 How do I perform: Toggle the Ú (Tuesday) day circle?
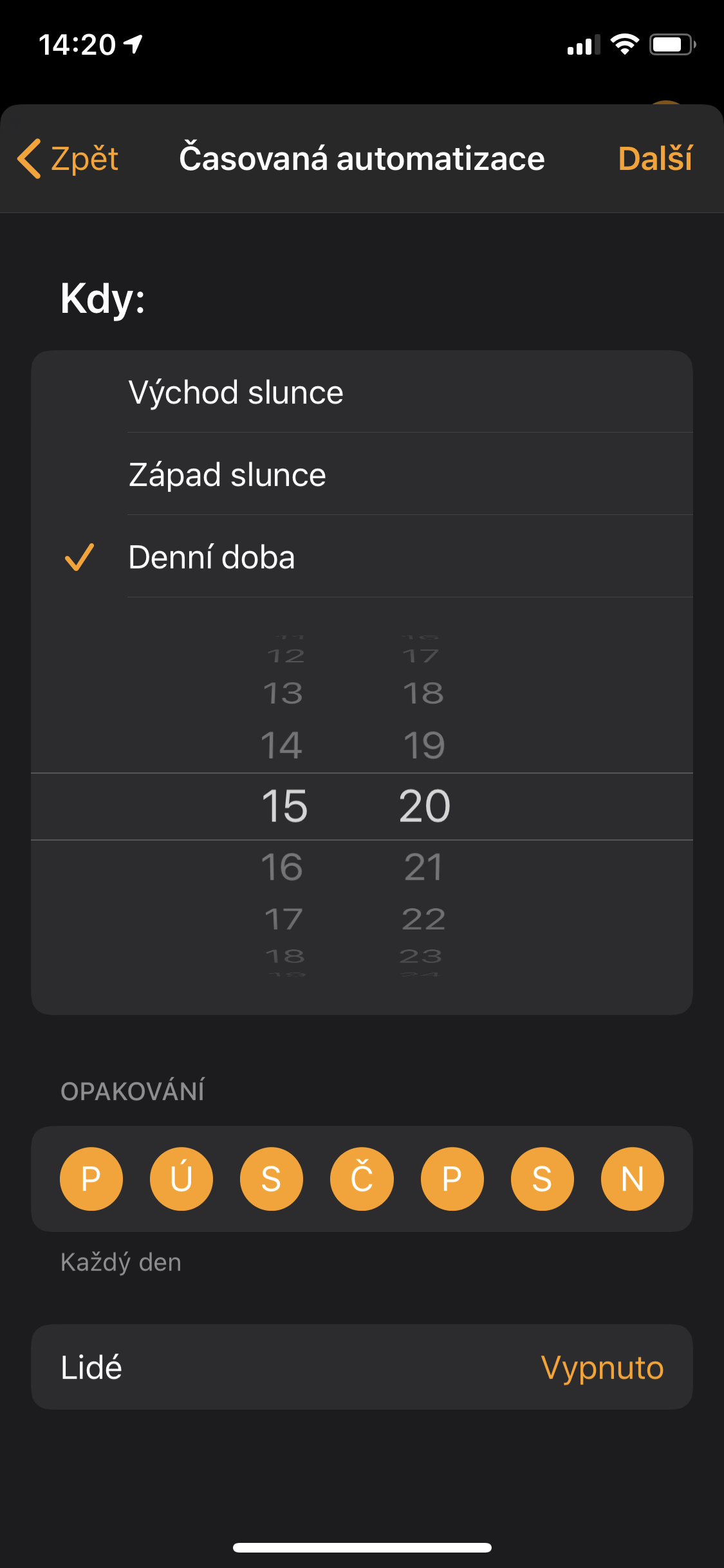[181, 1179]
